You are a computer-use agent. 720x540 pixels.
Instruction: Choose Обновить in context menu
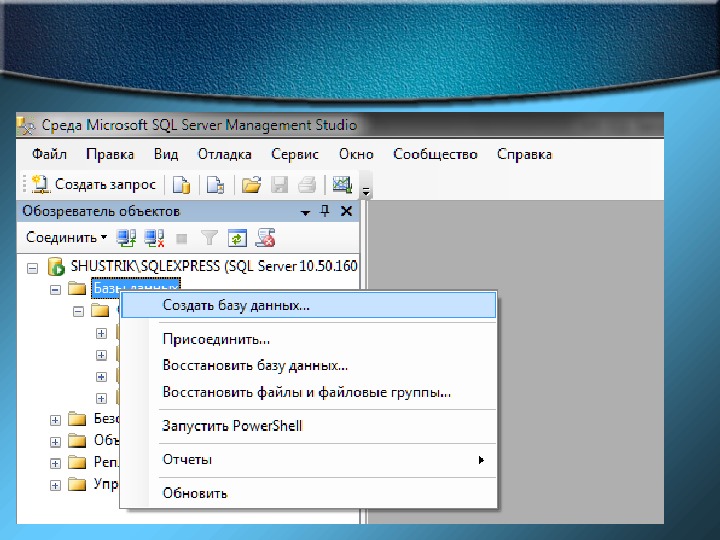coord(309,493)
